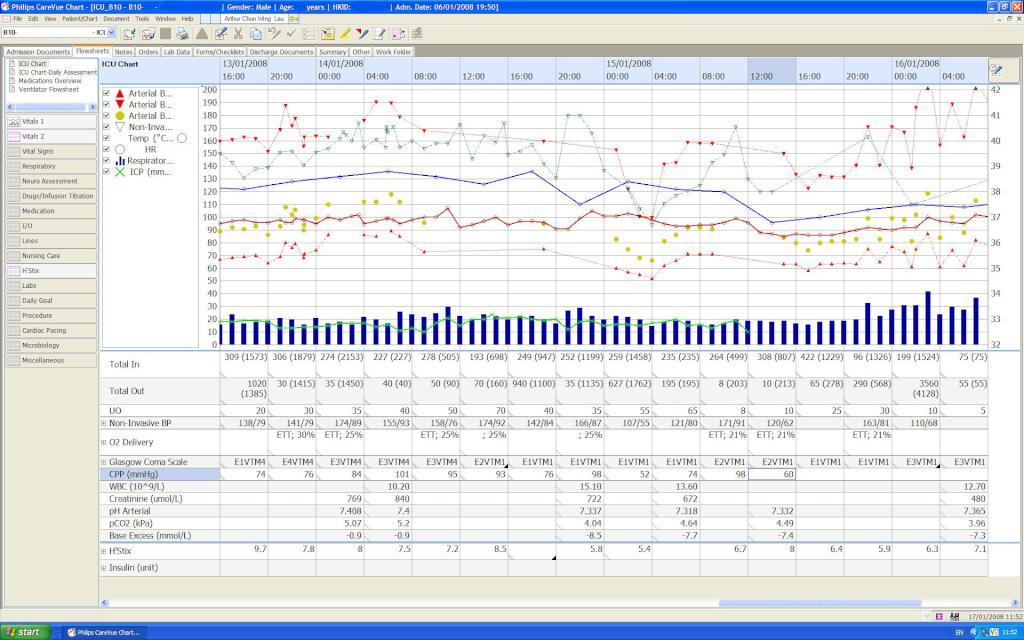Switch to the Discharge Documents tab

point(281,52)
